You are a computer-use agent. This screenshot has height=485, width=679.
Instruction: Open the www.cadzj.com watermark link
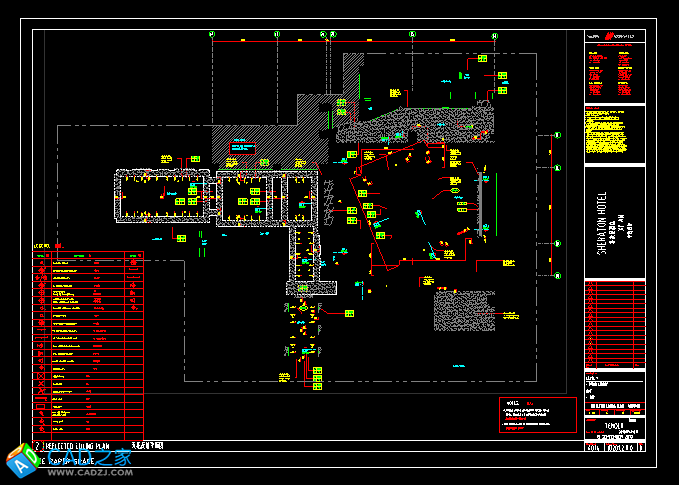click(x=92, y=472)
